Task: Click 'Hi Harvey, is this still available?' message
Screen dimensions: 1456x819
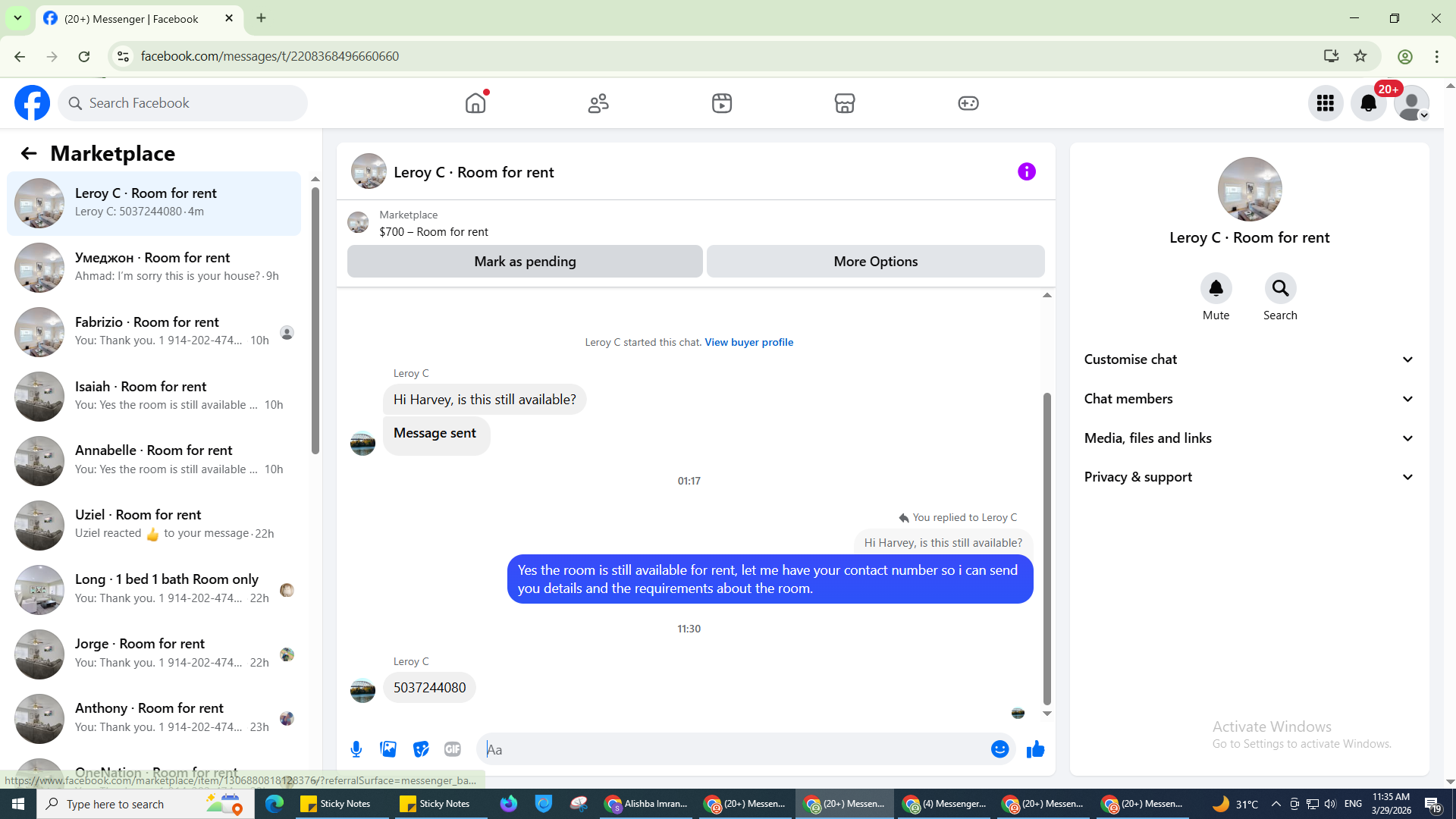Action: tap(485, 400)
